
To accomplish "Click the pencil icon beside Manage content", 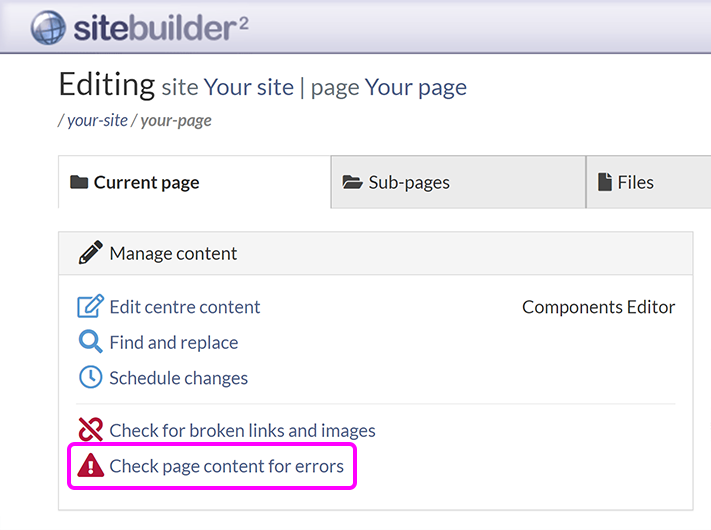I will click(90, 253).
